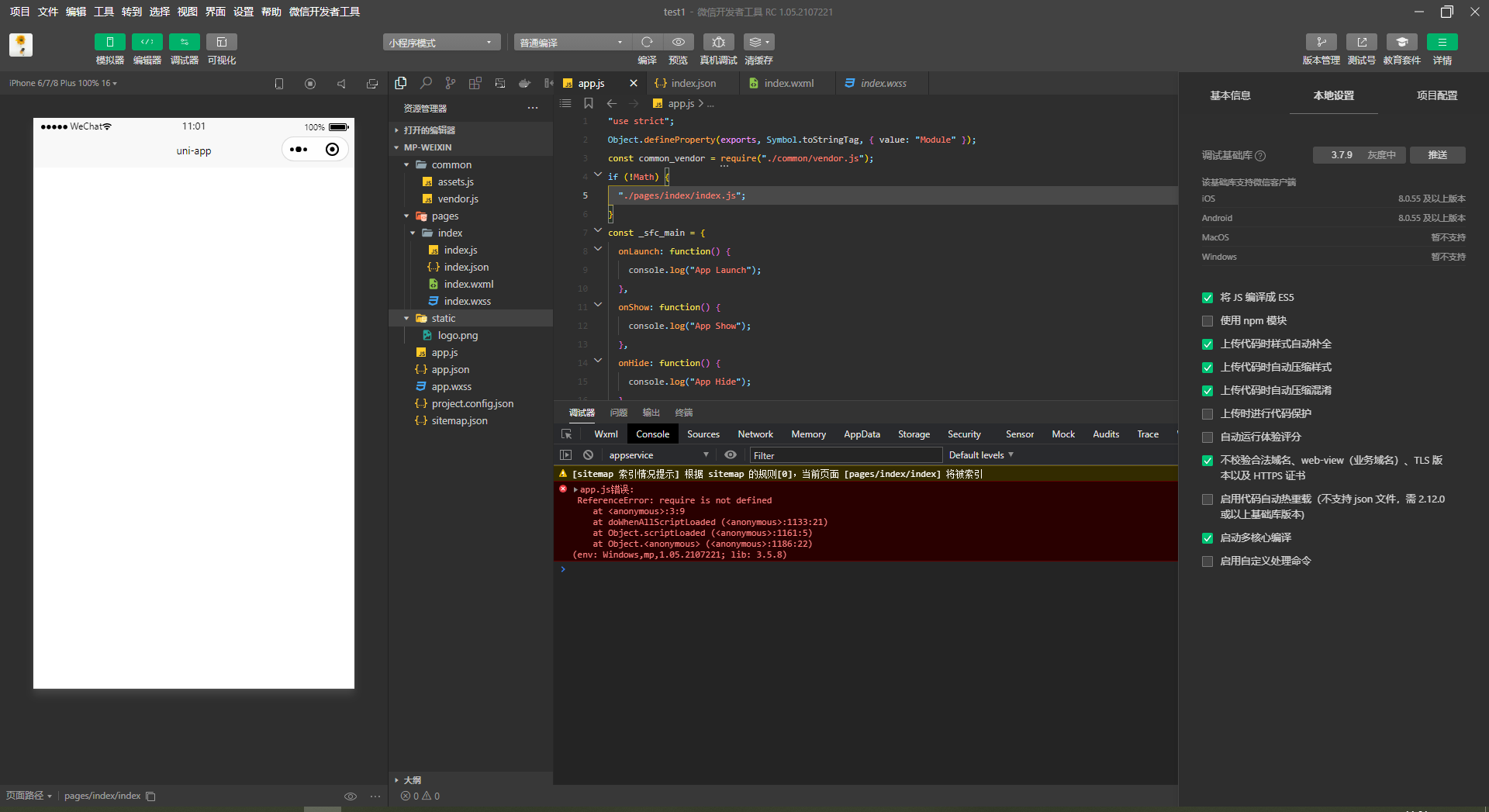Enable code protection on upload
1489x812 pixels.
point(1207,414)
